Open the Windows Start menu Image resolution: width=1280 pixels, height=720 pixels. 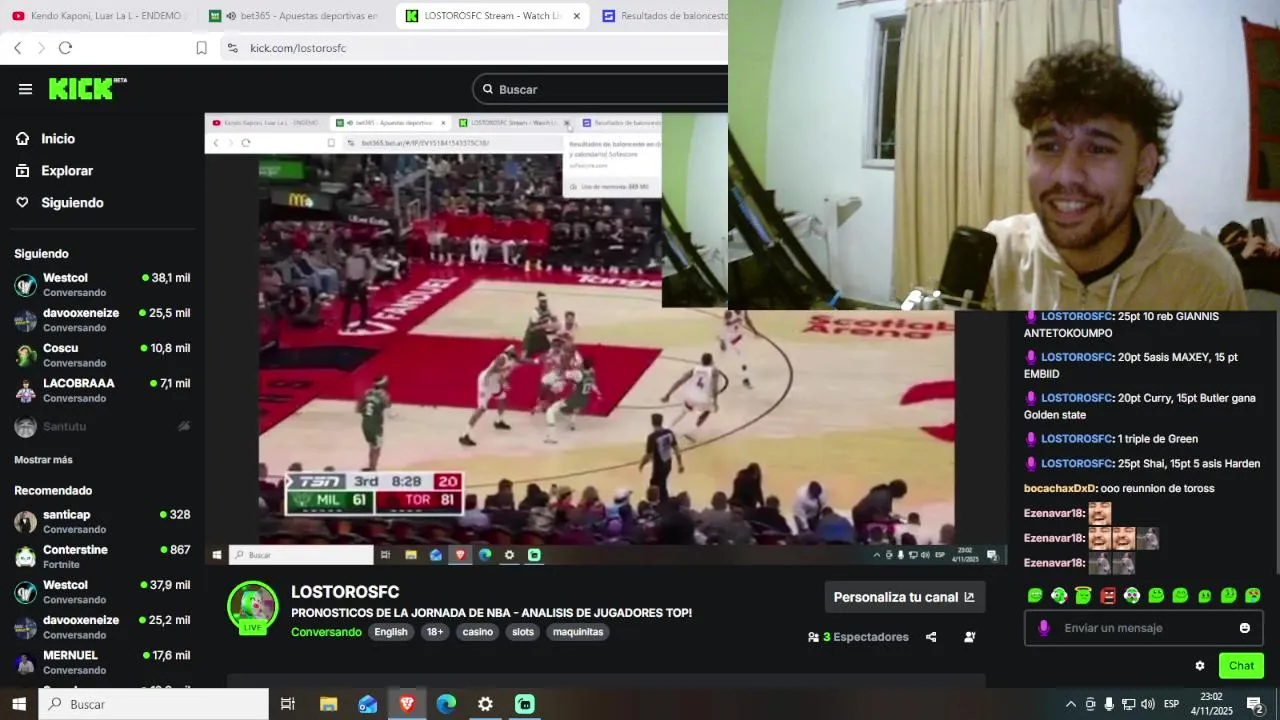18,704
